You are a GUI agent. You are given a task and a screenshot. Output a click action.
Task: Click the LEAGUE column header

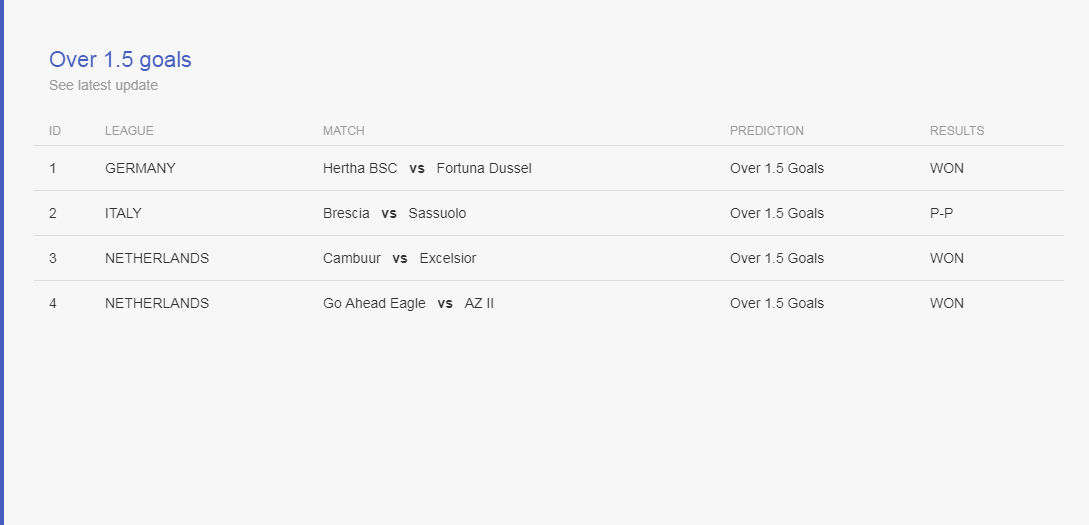129,131
